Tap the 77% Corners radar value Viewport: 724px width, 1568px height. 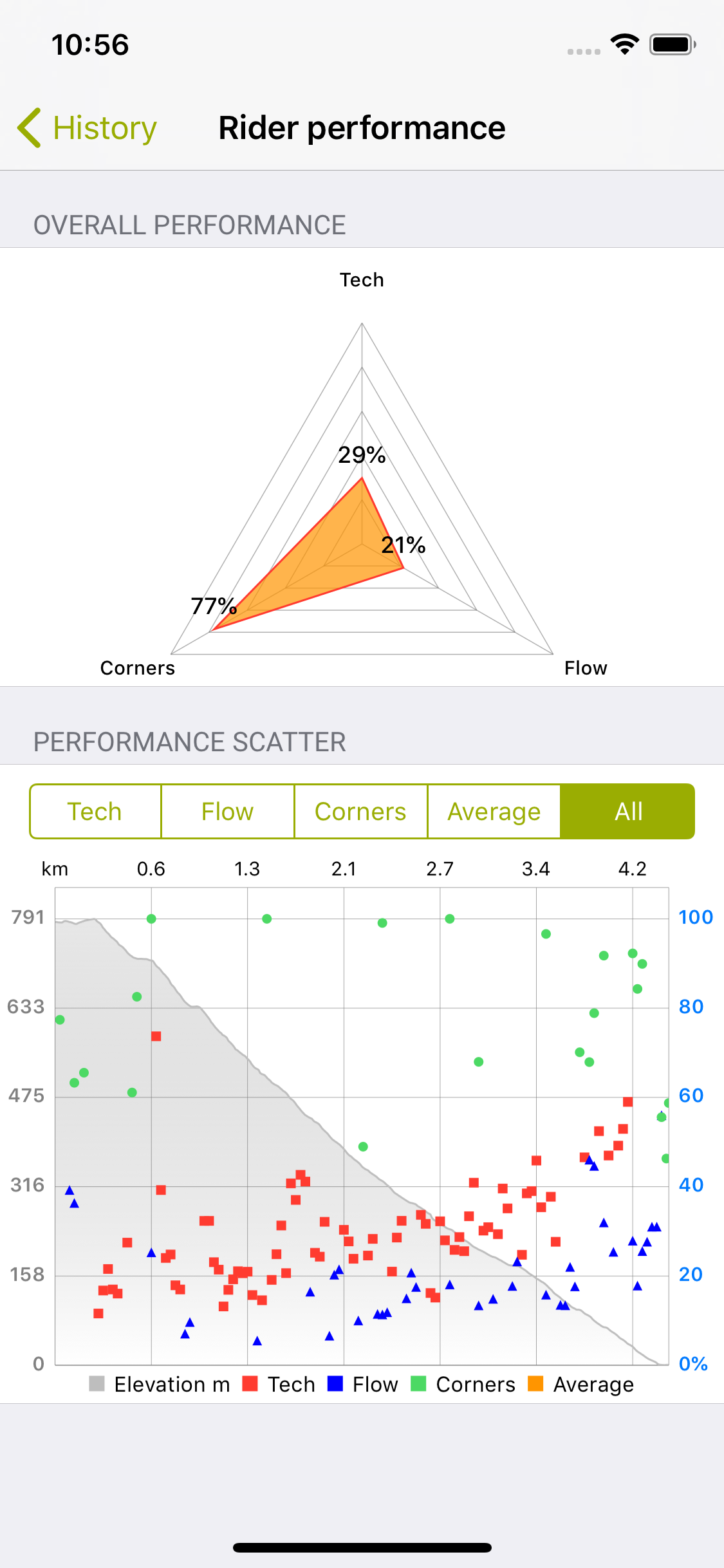214,606
